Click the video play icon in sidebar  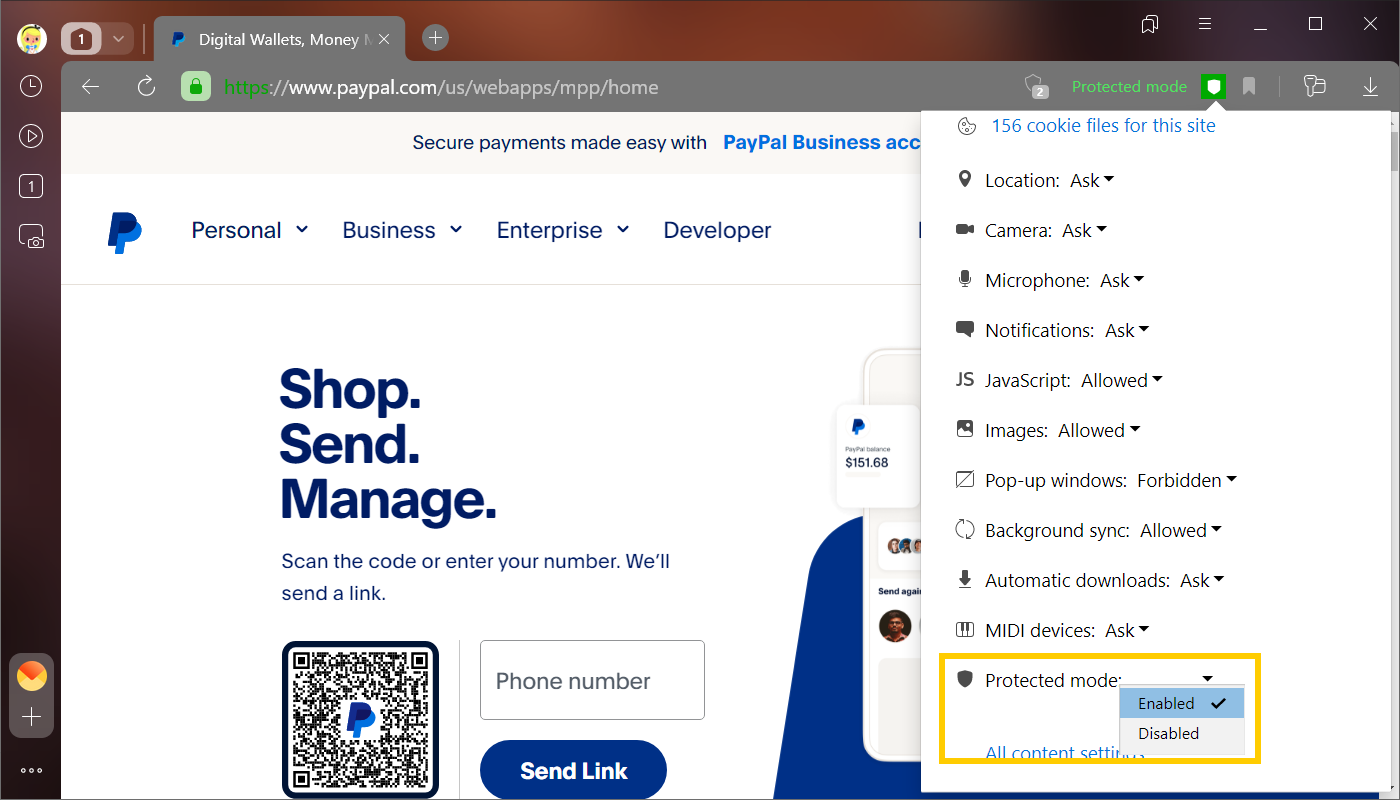coord(31,136)
